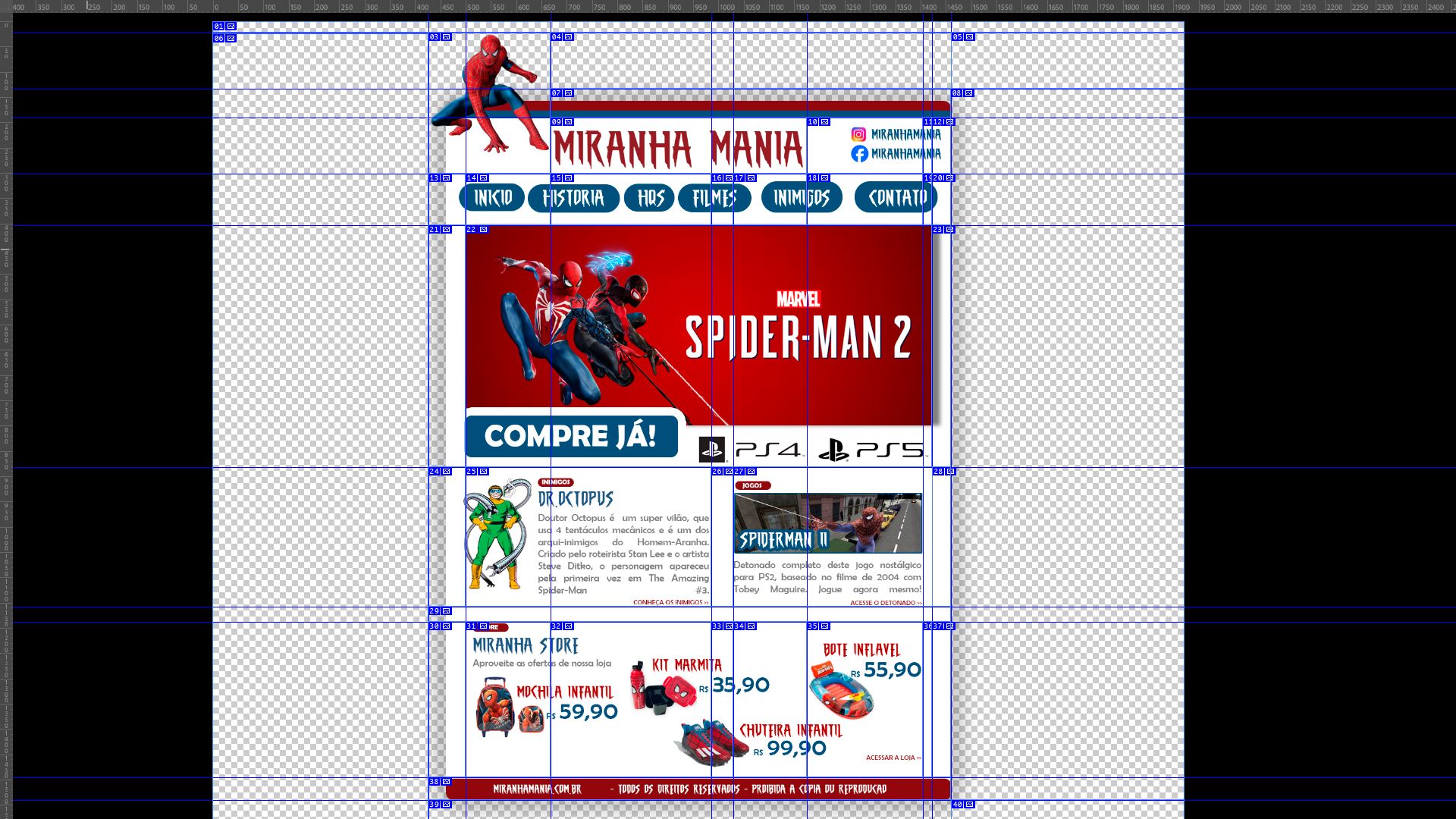The width and height of the screenshot is (1456, 819).
Task: Click the 59,90 backpack price
Action: (588, 712)
